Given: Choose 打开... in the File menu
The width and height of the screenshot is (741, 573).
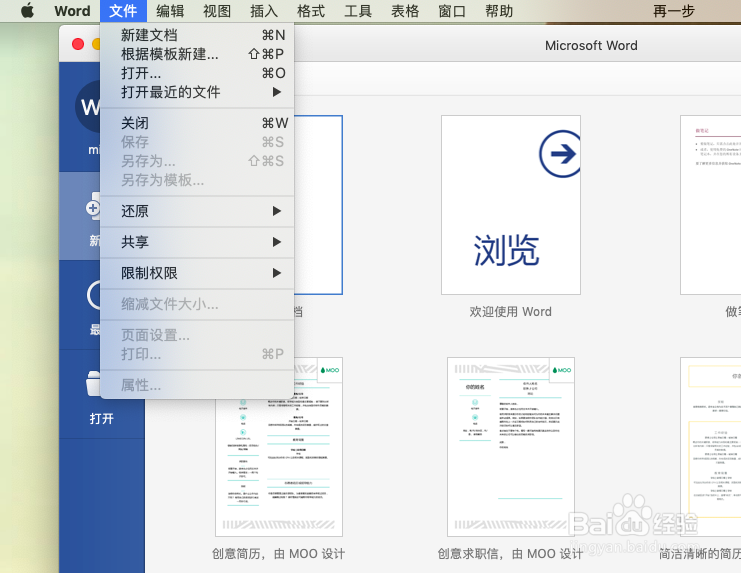Looking at the screenshot, I should tap(197, 73).
